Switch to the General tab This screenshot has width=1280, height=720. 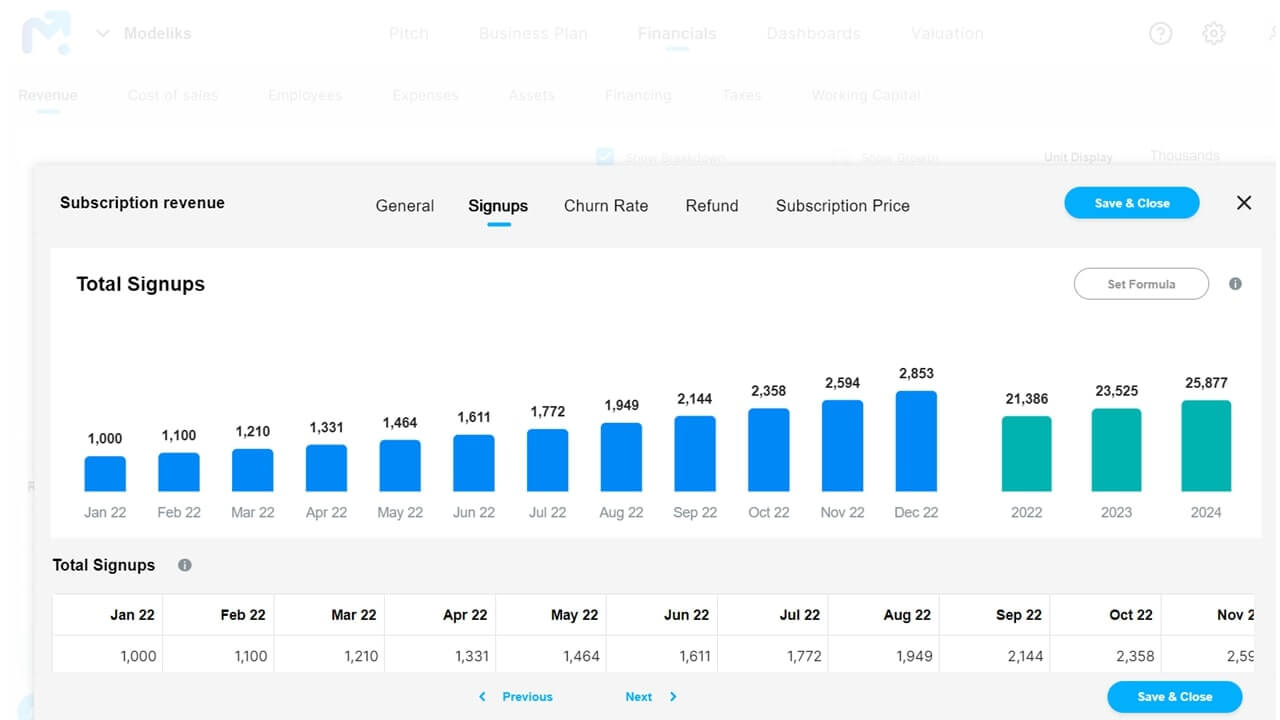point(405,206)
